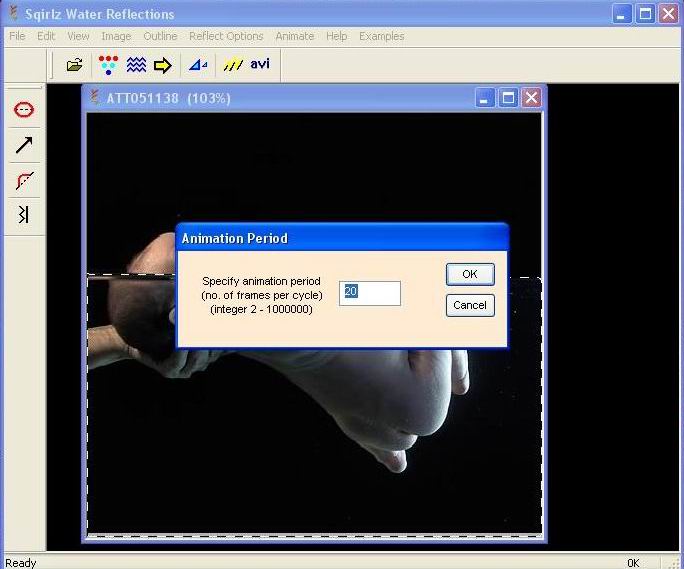Cancel the Animation Period dialog
The image size is (684, 569).
click(470, 305)
